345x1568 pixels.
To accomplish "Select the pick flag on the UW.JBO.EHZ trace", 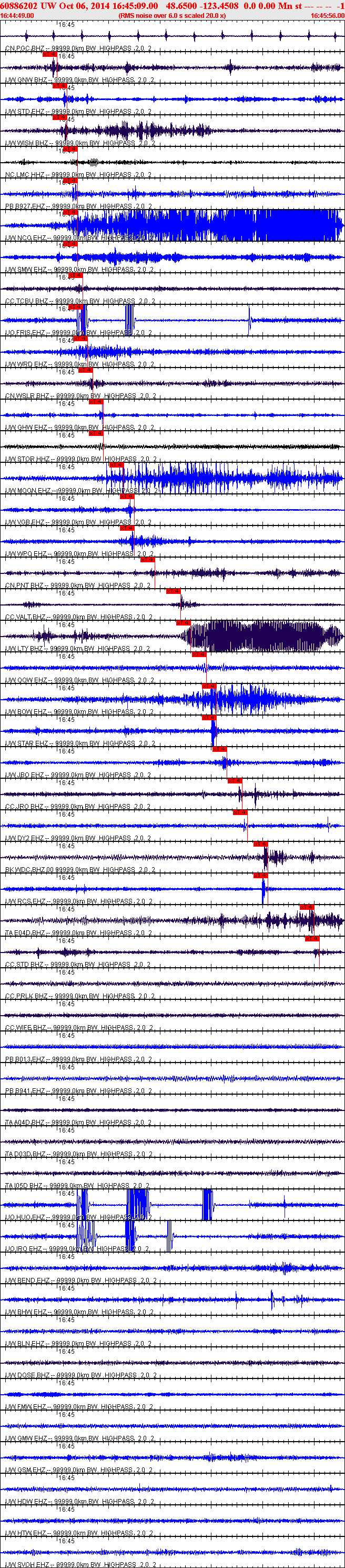I will tap(219, 750).
